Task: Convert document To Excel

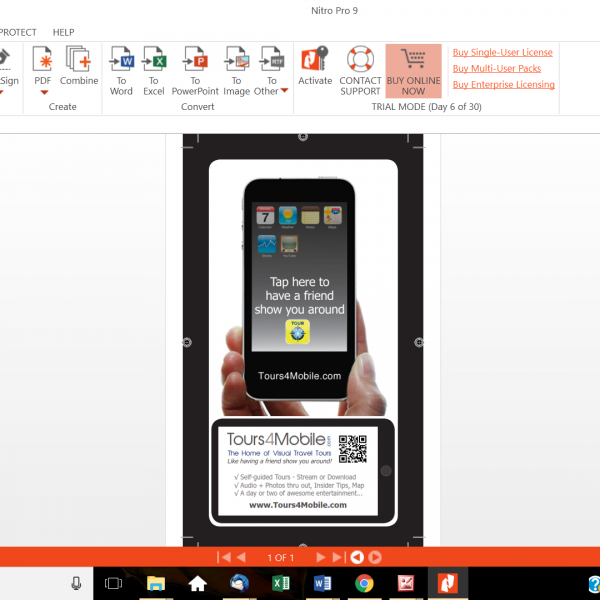Action: point(154,71)
